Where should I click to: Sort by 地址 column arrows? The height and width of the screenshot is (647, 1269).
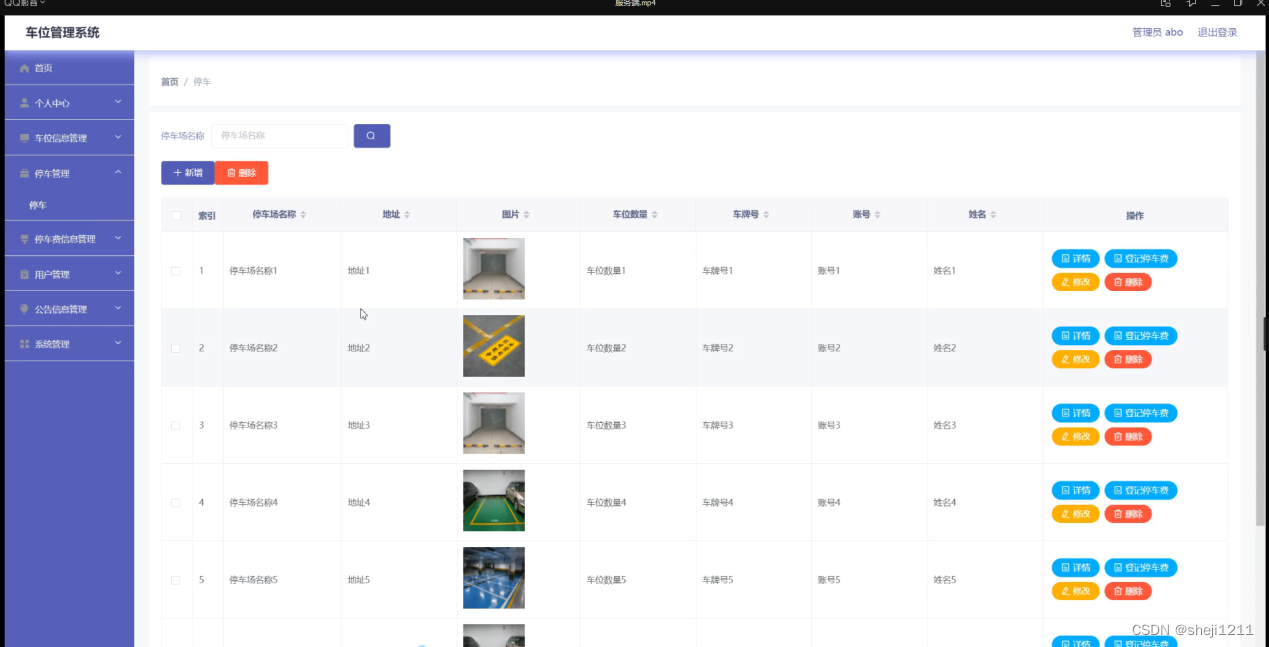[407, 215]
